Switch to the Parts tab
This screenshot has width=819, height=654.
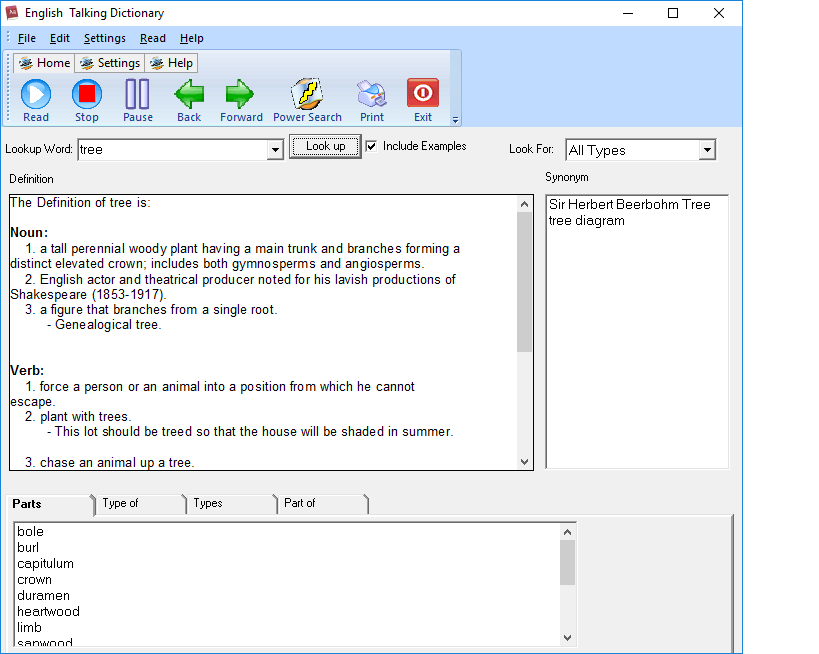click(x=50, y=504)
